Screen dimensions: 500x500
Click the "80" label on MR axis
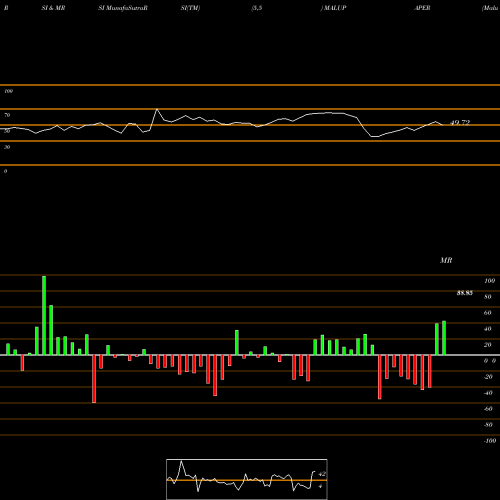click(x=488, y=297)
